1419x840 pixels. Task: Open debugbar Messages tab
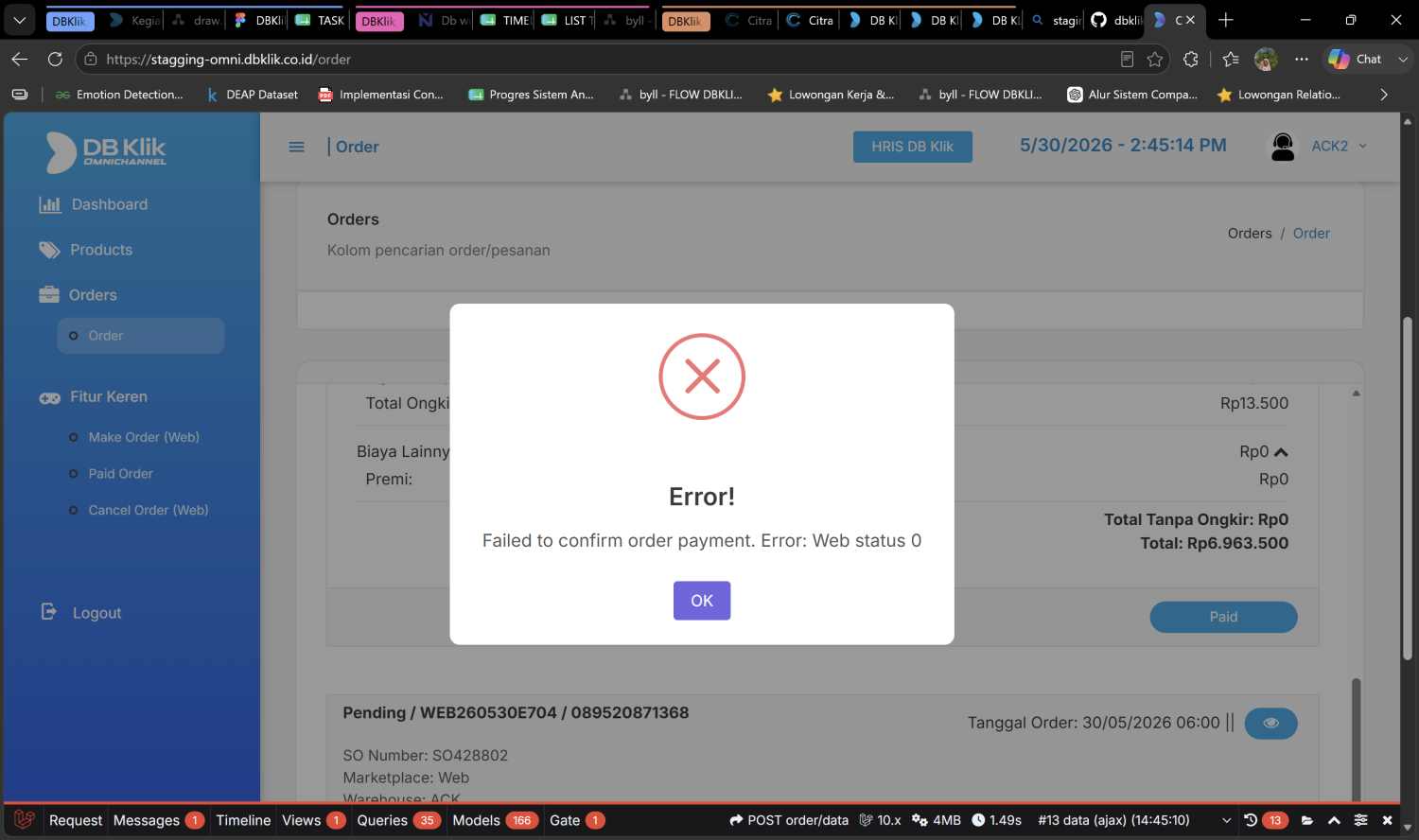158,820
